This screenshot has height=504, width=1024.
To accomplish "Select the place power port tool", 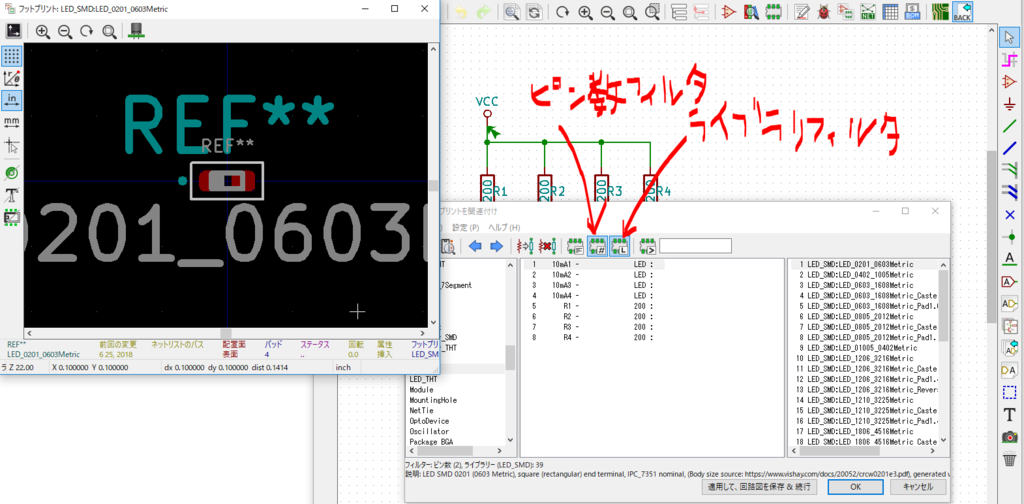I will (1010, 104).
